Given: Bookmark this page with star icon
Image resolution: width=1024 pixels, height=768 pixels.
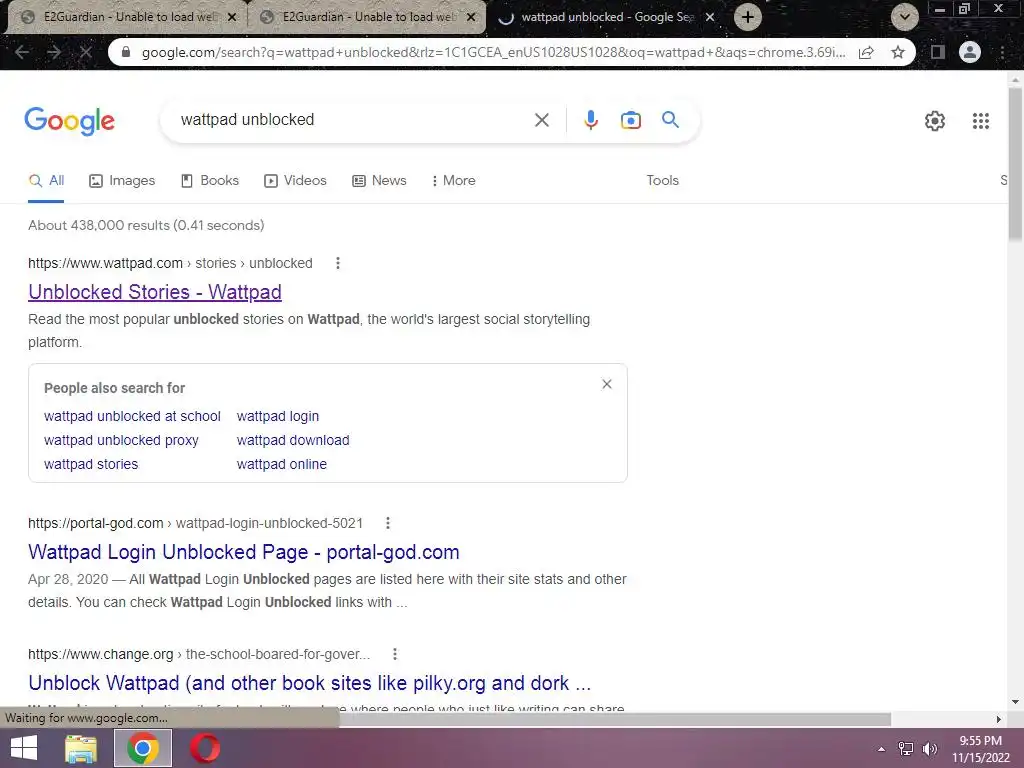Looking at the screenshot, I should click(x=898, y=52).
